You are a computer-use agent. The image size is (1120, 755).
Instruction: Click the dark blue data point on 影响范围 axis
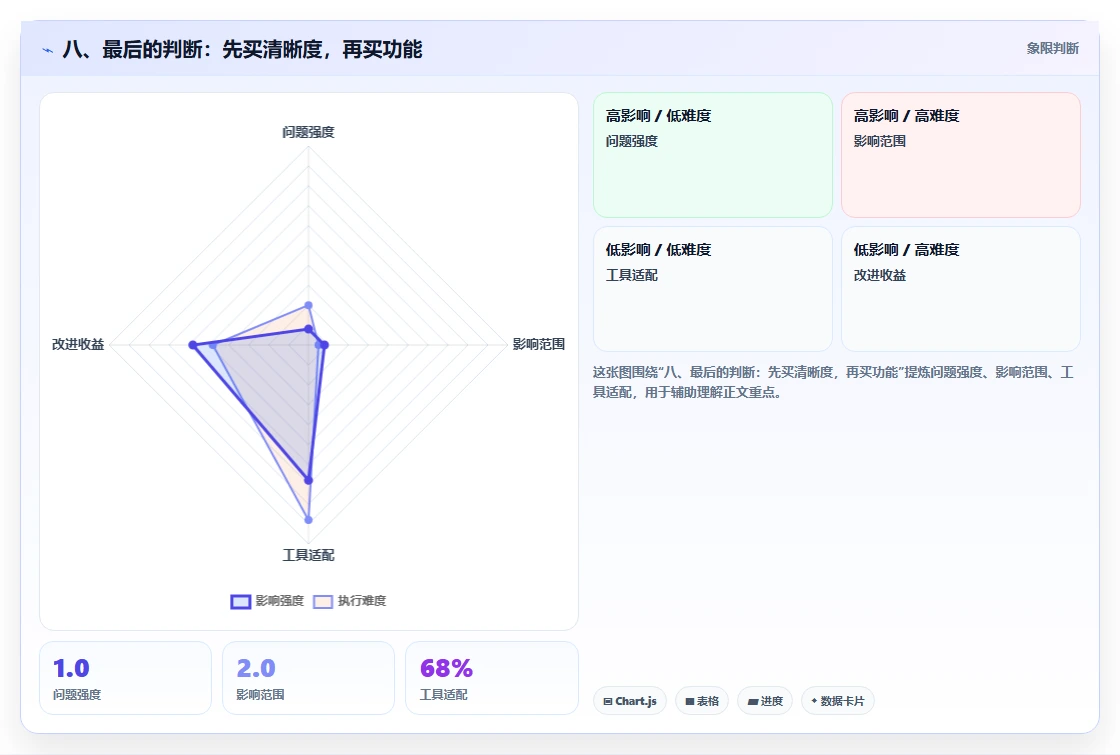pos(324,345)
